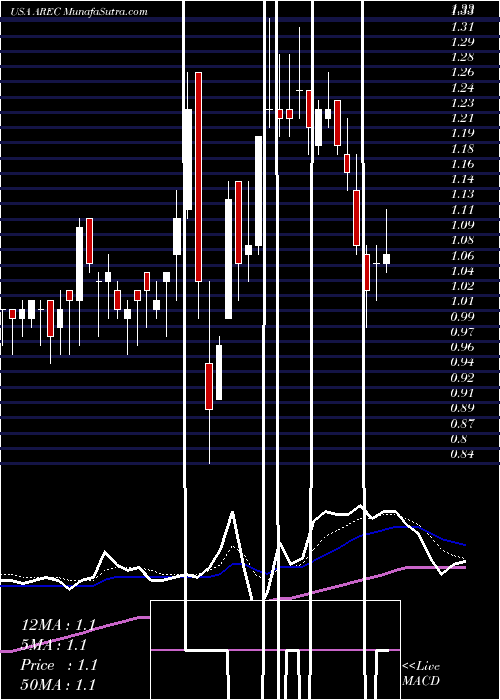Click the 0.96 price axis label
Screen dimensions: 500x700
tap(462, 347)
